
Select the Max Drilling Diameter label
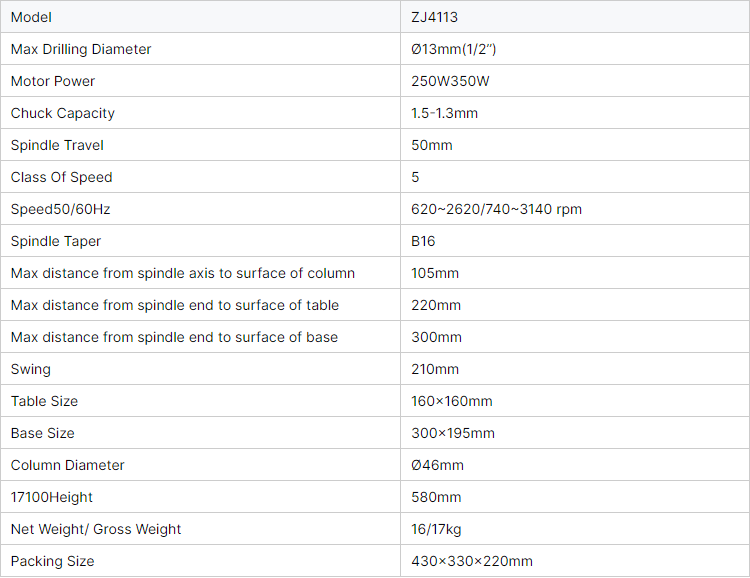(81, 49)
